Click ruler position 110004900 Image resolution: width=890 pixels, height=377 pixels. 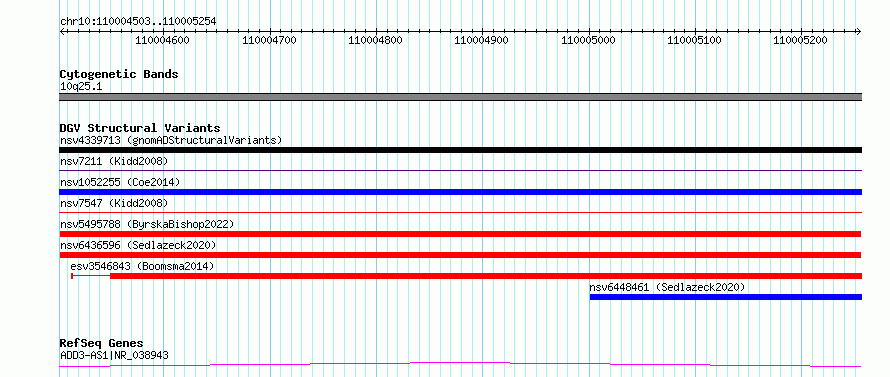tap(482, 40)
